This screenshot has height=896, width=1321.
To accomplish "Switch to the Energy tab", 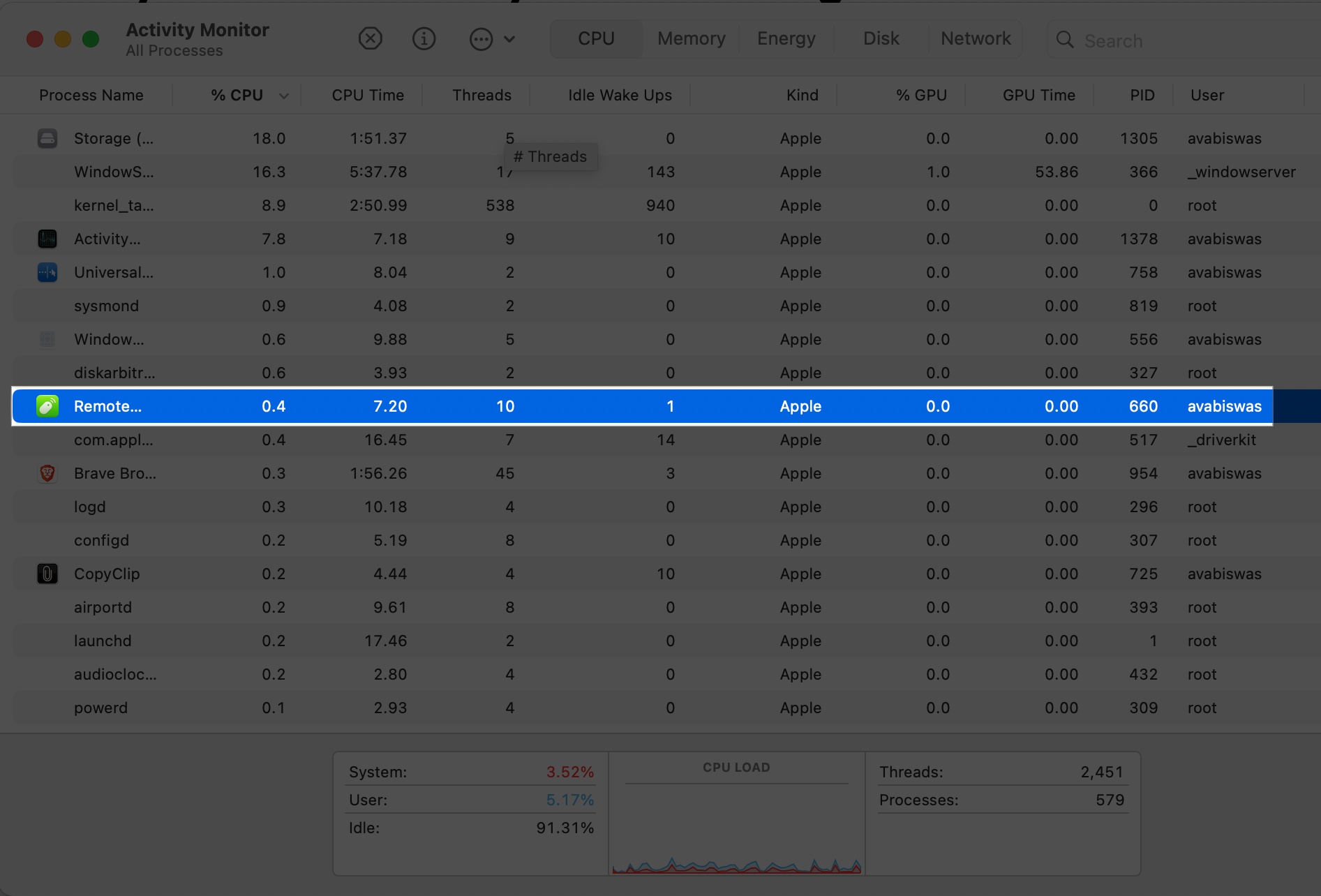I will (785, 38).
